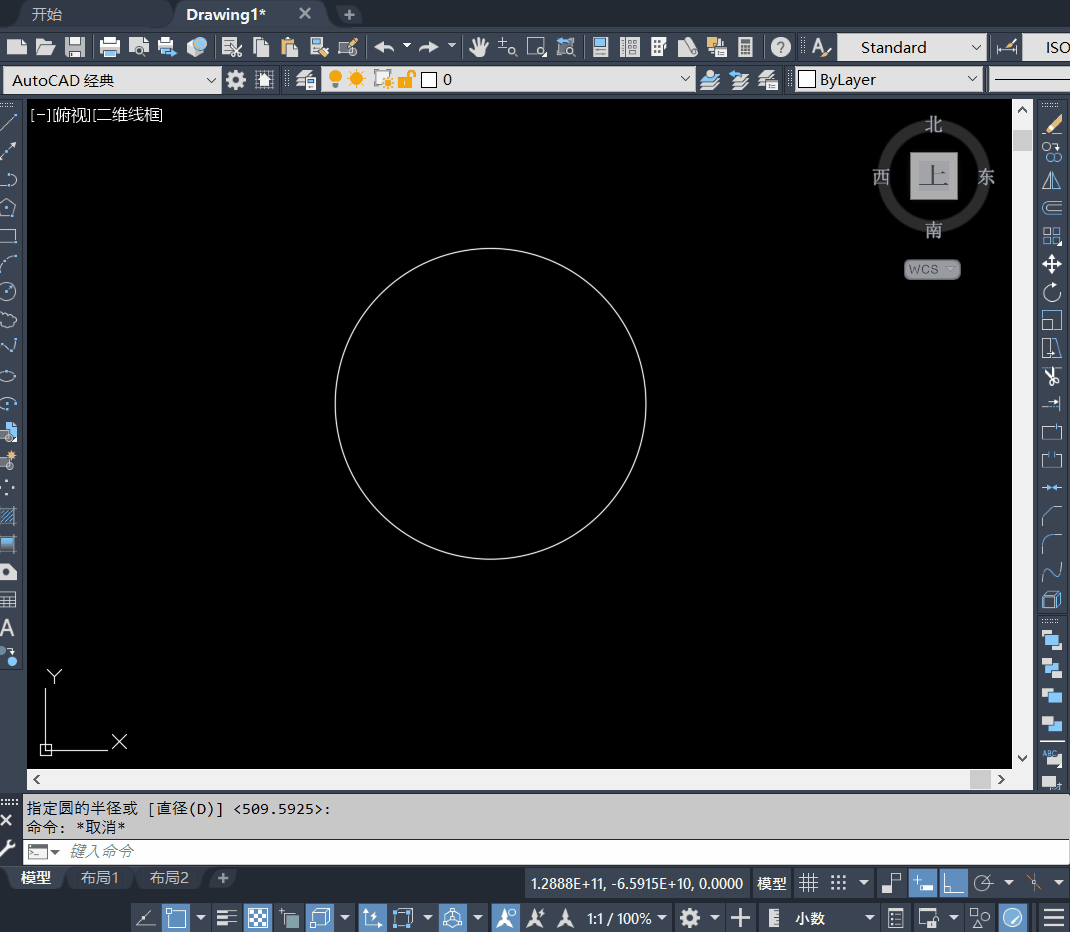Click the 上 face of the ViewCube
The height and width of the screenshot is (932, 1070).
click(934, 176)
